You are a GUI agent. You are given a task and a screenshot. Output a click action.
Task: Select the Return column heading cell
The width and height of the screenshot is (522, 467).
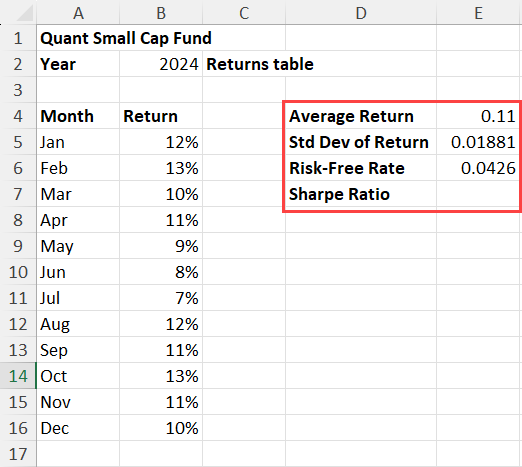(161, 116)
